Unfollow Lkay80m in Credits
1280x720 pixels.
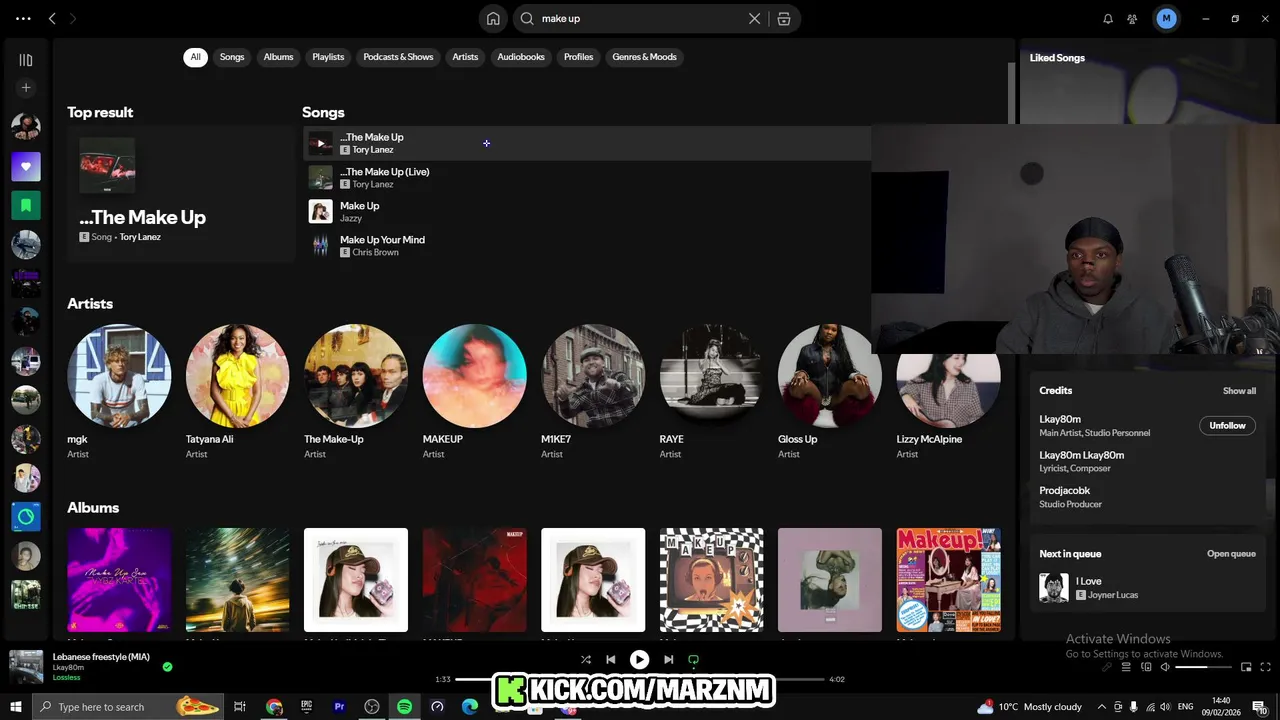(x=1227, y=426)
